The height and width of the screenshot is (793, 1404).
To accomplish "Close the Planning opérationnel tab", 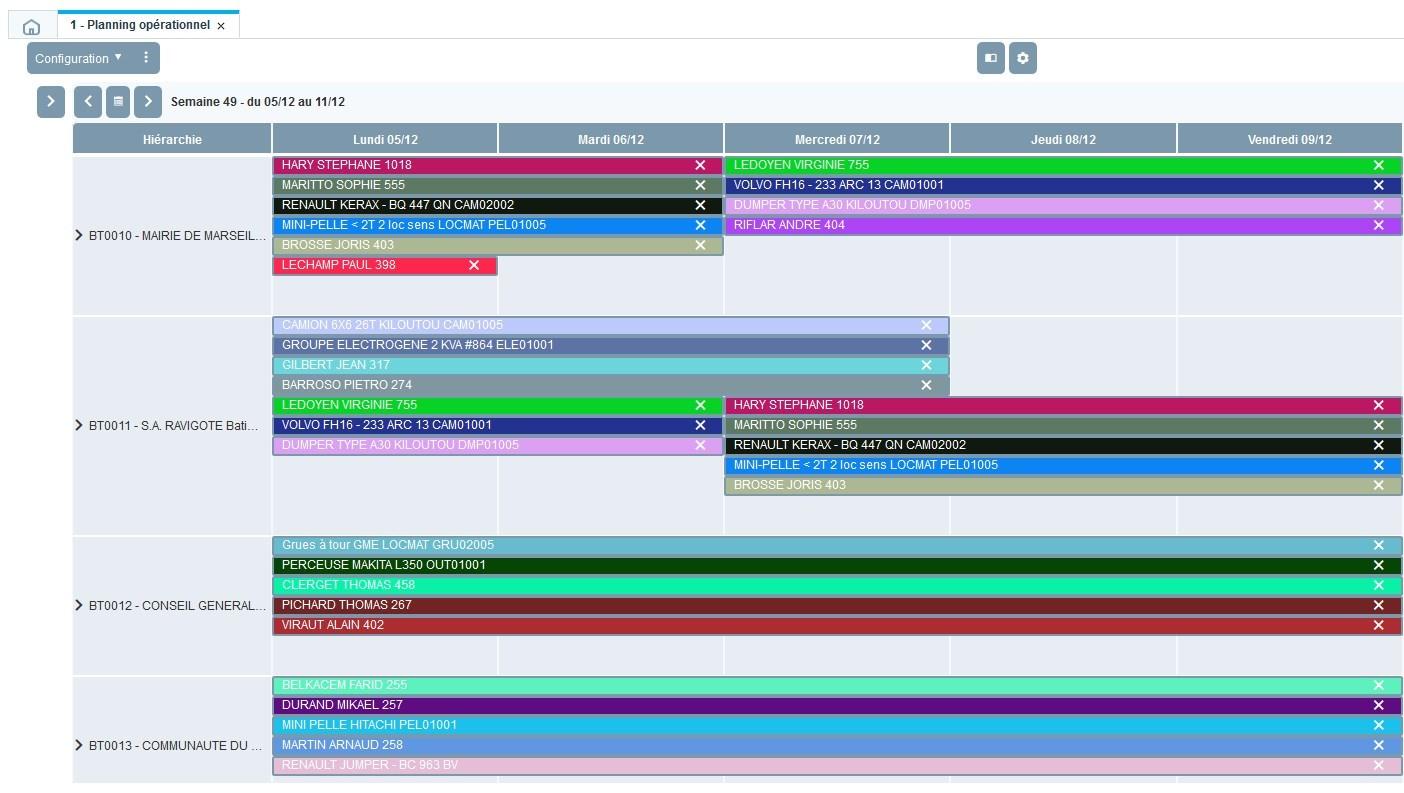I will tap(221, 26).
